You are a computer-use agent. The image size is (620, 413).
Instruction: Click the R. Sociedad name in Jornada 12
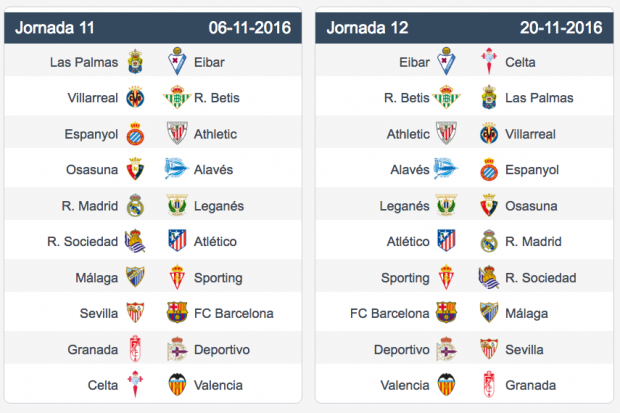(541, 278)
